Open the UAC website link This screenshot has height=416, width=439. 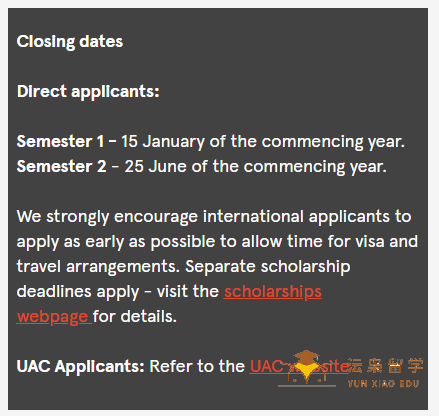pos(299,366)
